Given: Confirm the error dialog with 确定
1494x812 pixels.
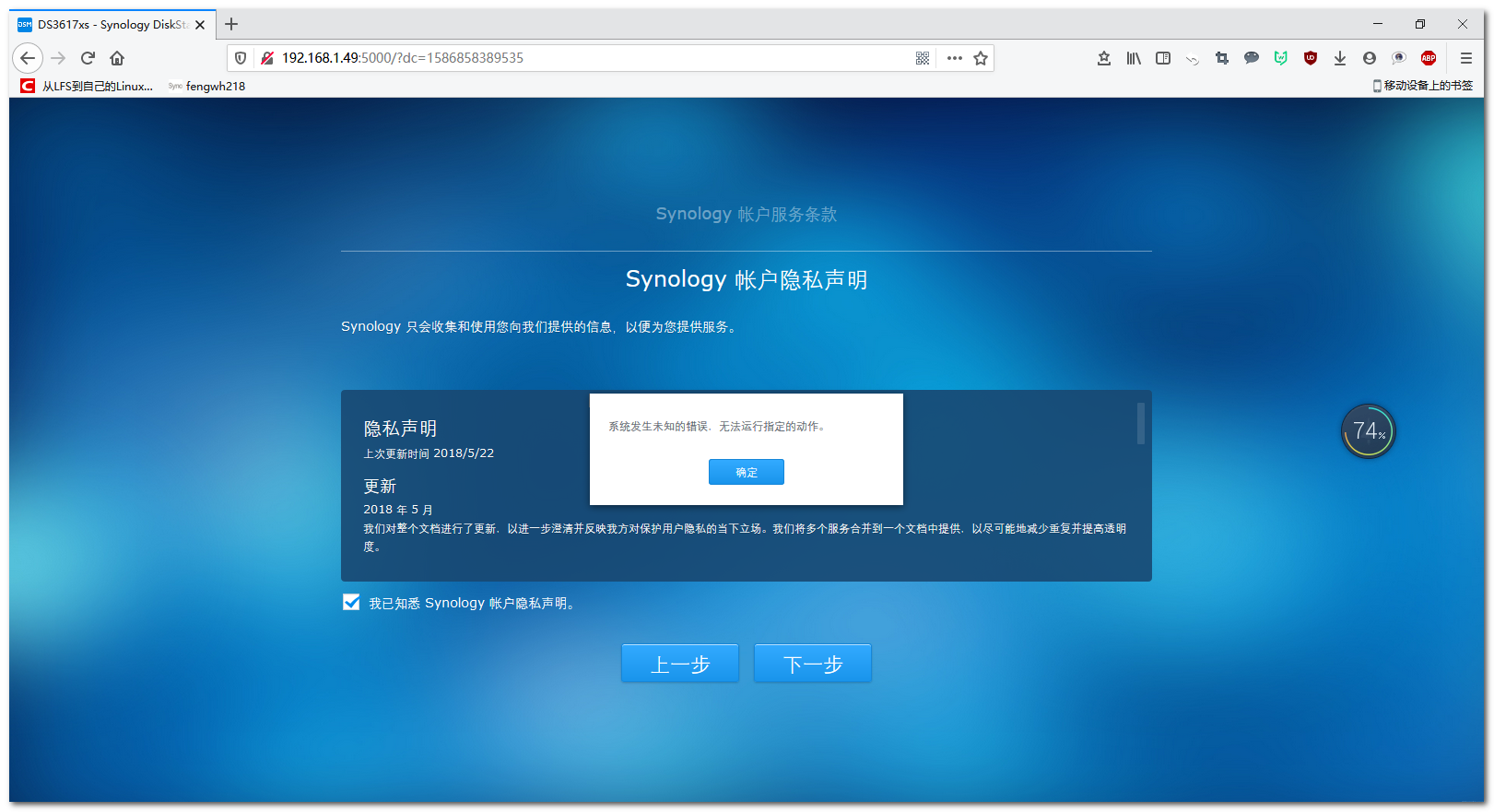Looking at the screenshot, I should [x=747, y=472].
